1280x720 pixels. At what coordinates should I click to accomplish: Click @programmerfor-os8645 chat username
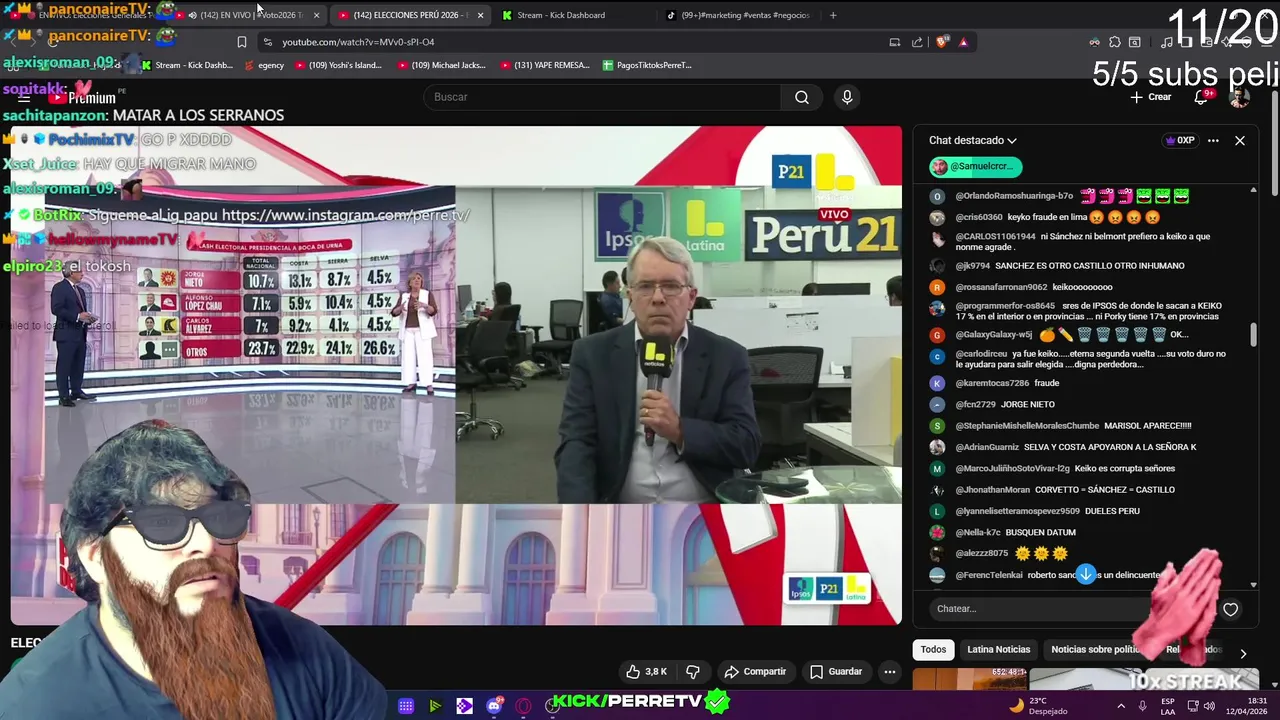[x=1005, y=306]
